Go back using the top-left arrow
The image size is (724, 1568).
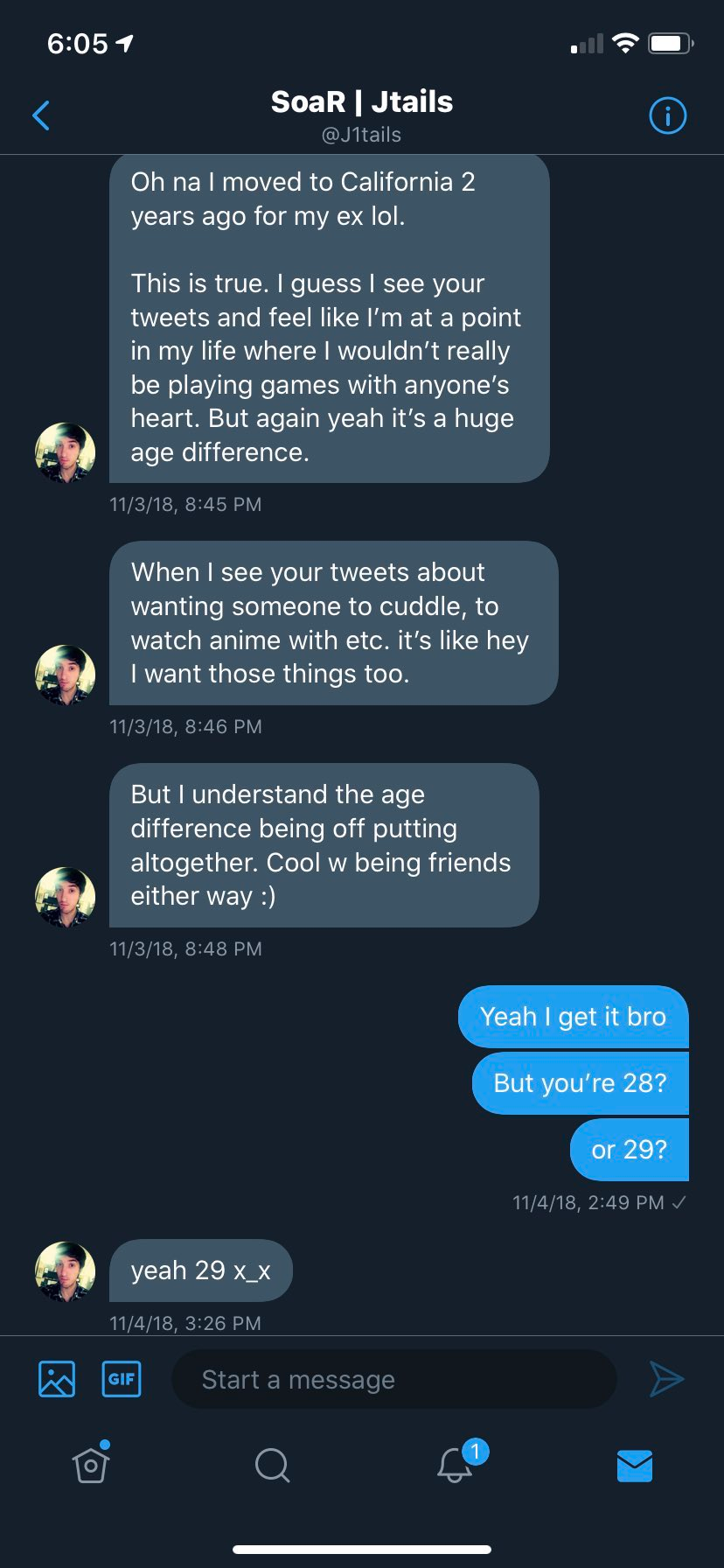41,115
